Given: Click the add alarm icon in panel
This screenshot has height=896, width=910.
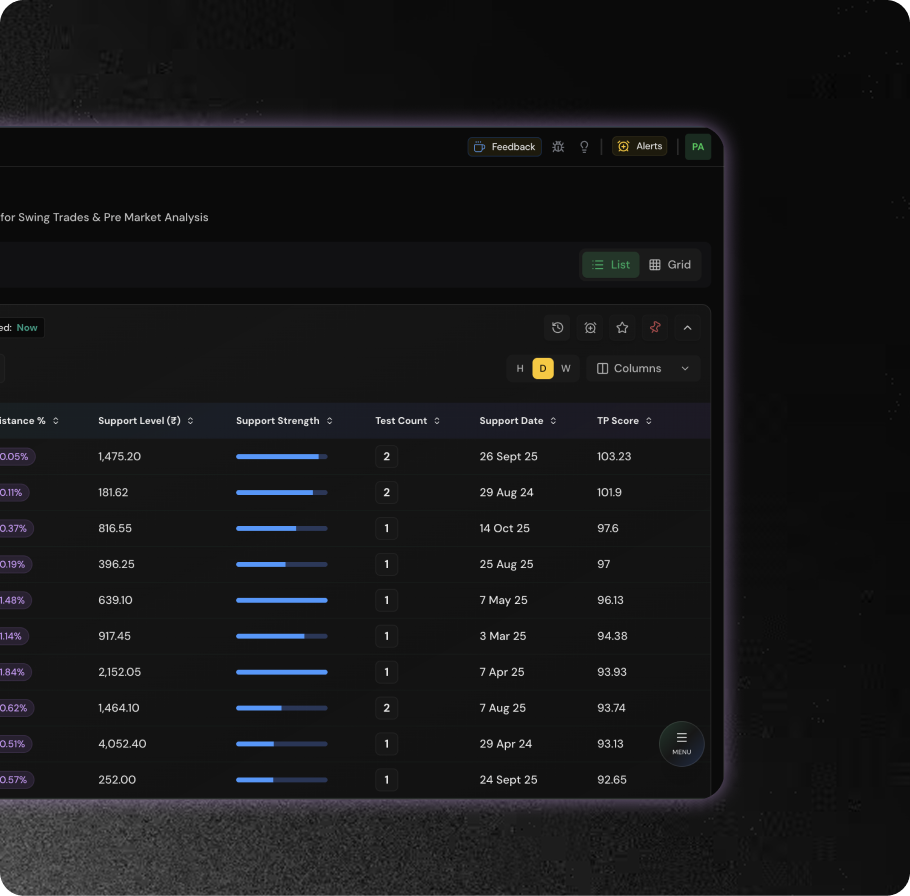Looking at the screenshot, I should [x=590, y=328].
